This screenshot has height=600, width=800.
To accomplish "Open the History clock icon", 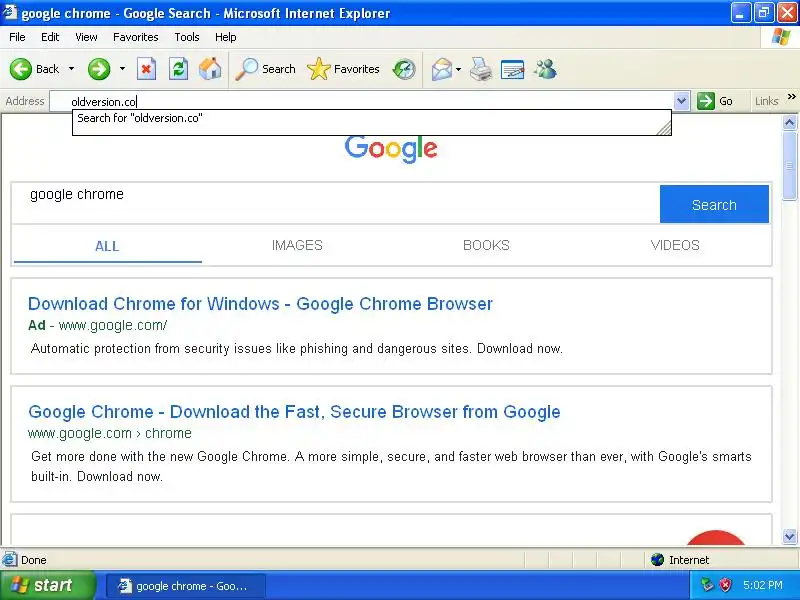I will [404, 69].
